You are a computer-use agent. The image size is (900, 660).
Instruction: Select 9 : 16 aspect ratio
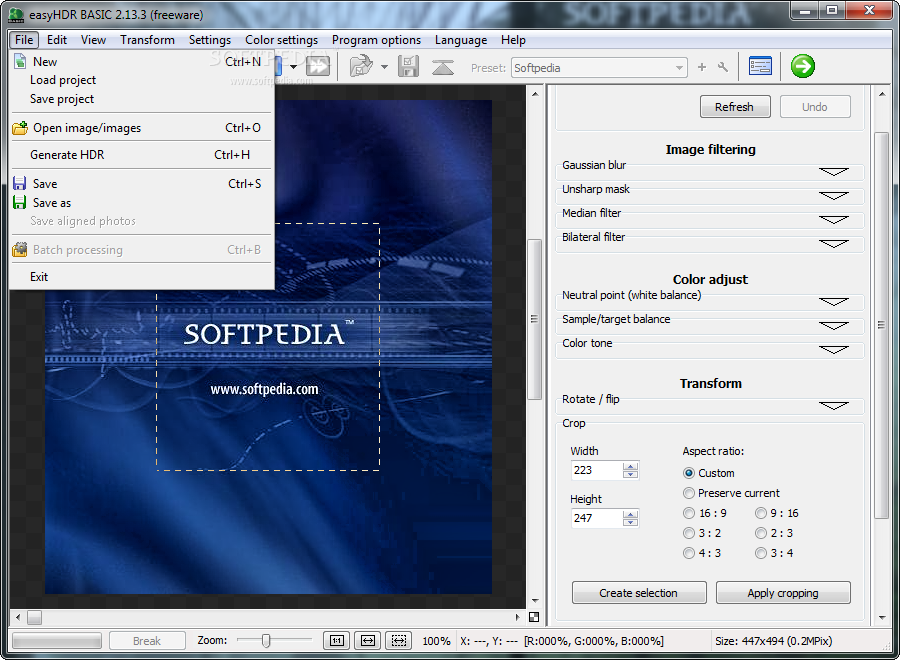pyautogui.click(x=761, y=513)
